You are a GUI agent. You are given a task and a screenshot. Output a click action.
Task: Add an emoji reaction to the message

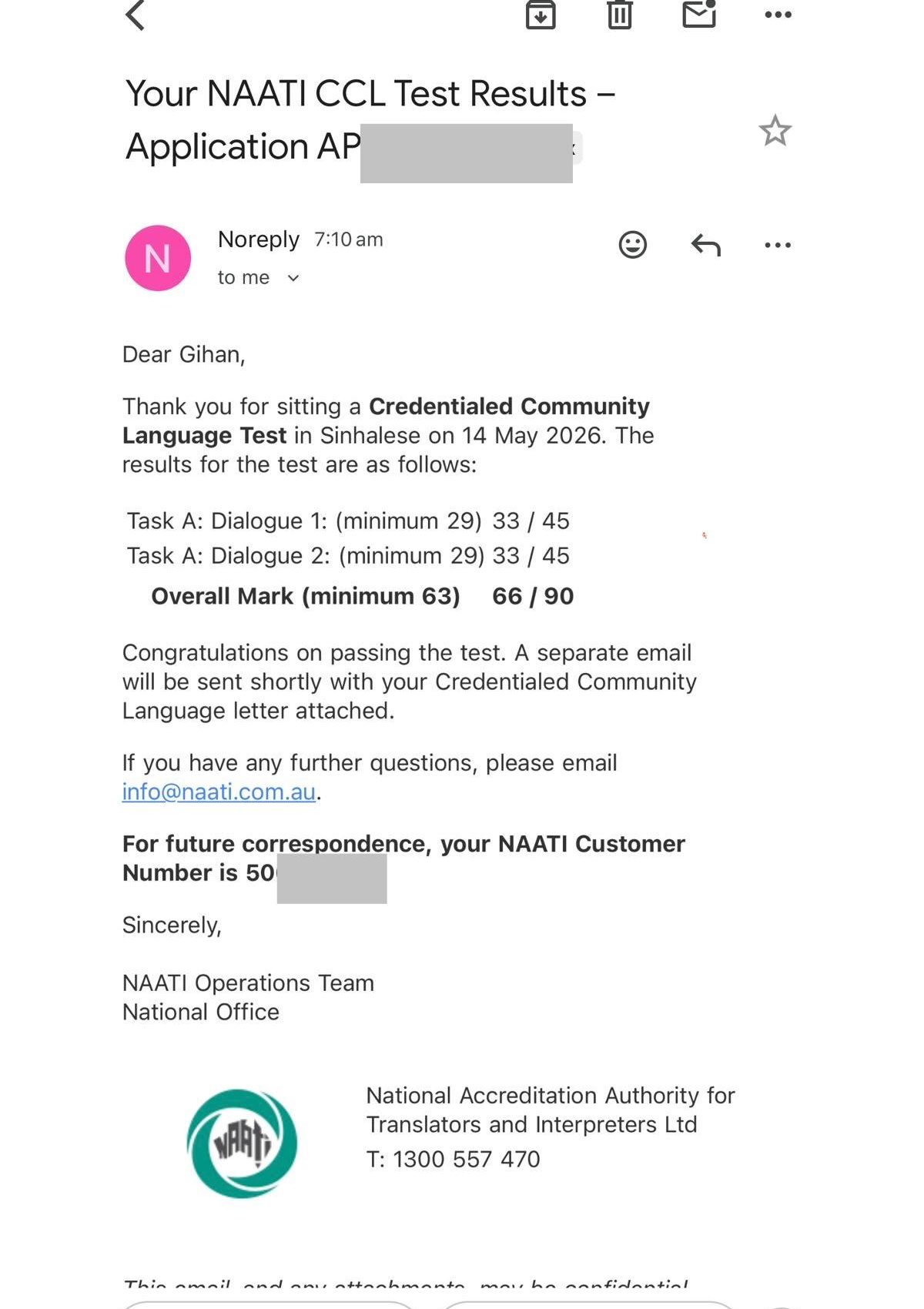tap(633, 245)
